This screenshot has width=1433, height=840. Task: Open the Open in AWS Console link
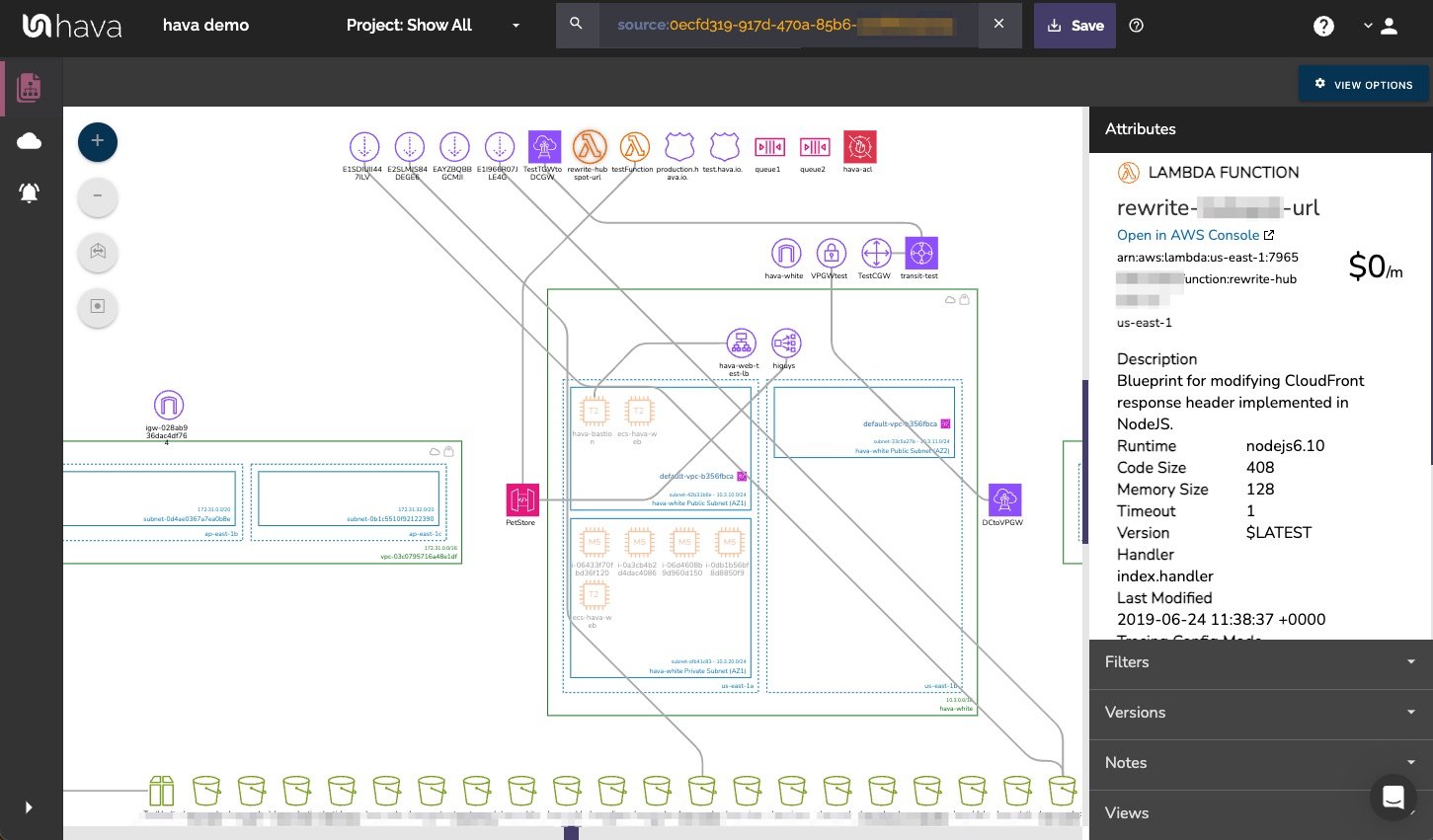[1187, 236]
